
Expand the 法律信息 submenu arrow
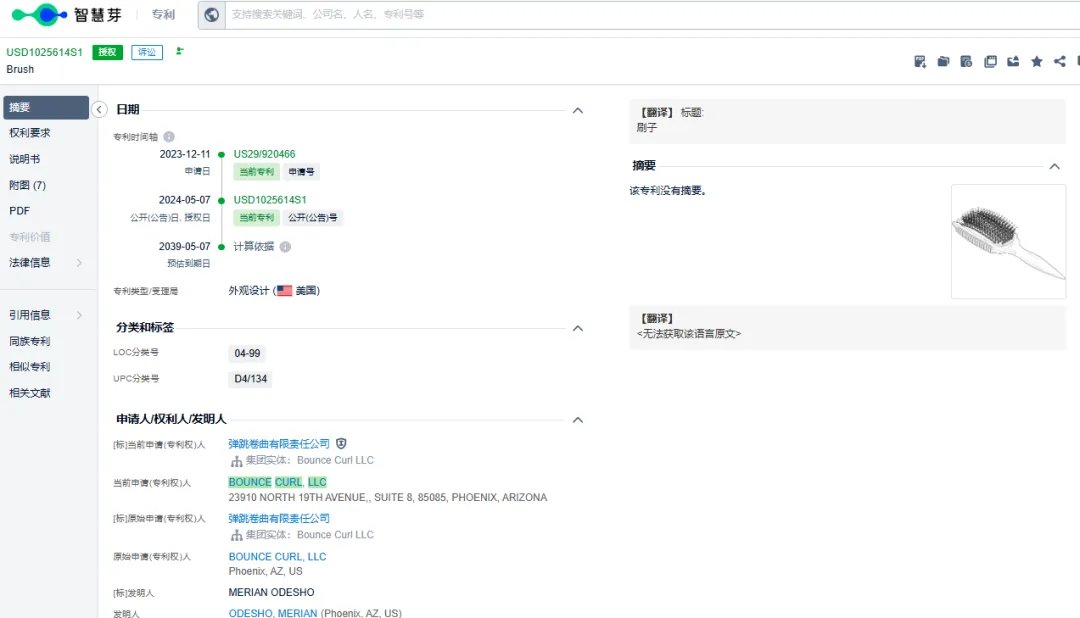pyautogui.click(x=79, y=262)
